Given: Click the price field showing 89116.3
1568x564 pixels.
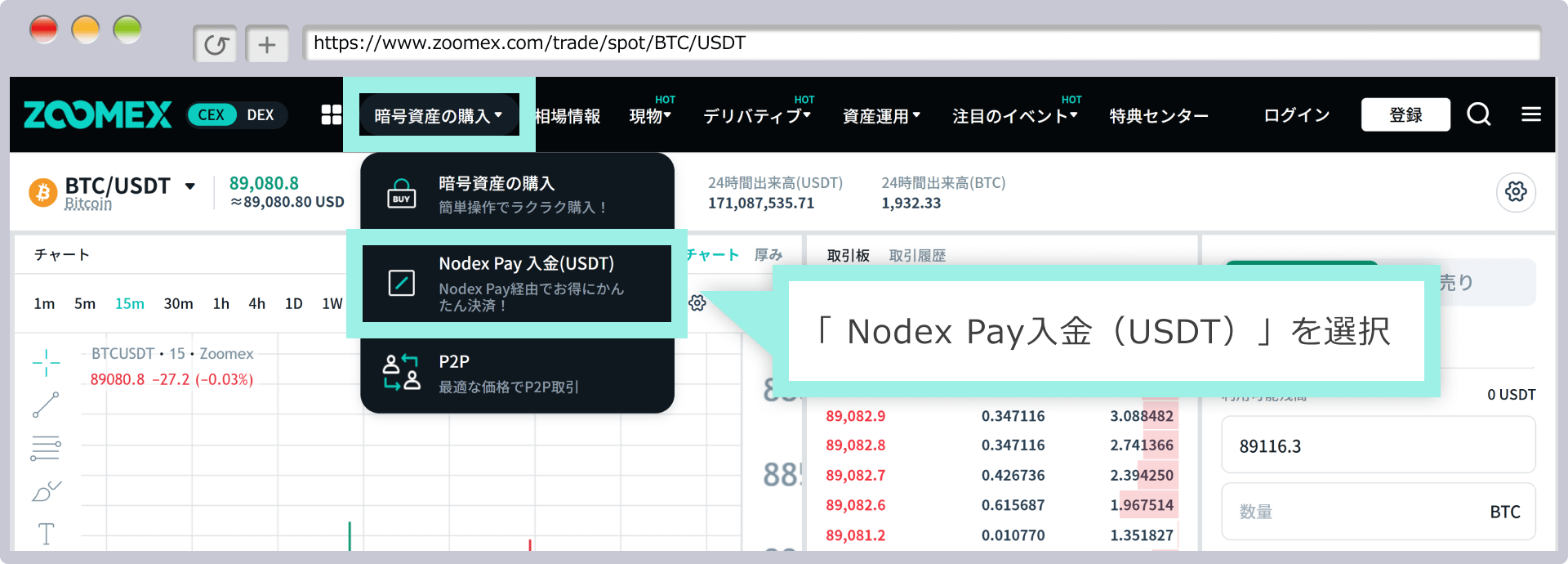Looking at the screenshot, I should point(1379,445).
